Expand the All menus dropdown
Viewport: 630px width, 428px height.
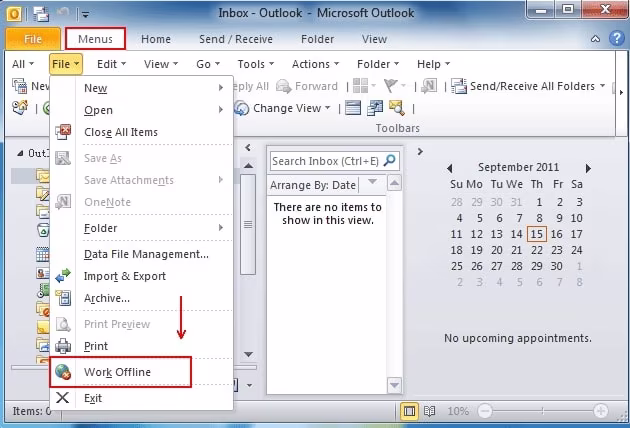tap(23, 64)
